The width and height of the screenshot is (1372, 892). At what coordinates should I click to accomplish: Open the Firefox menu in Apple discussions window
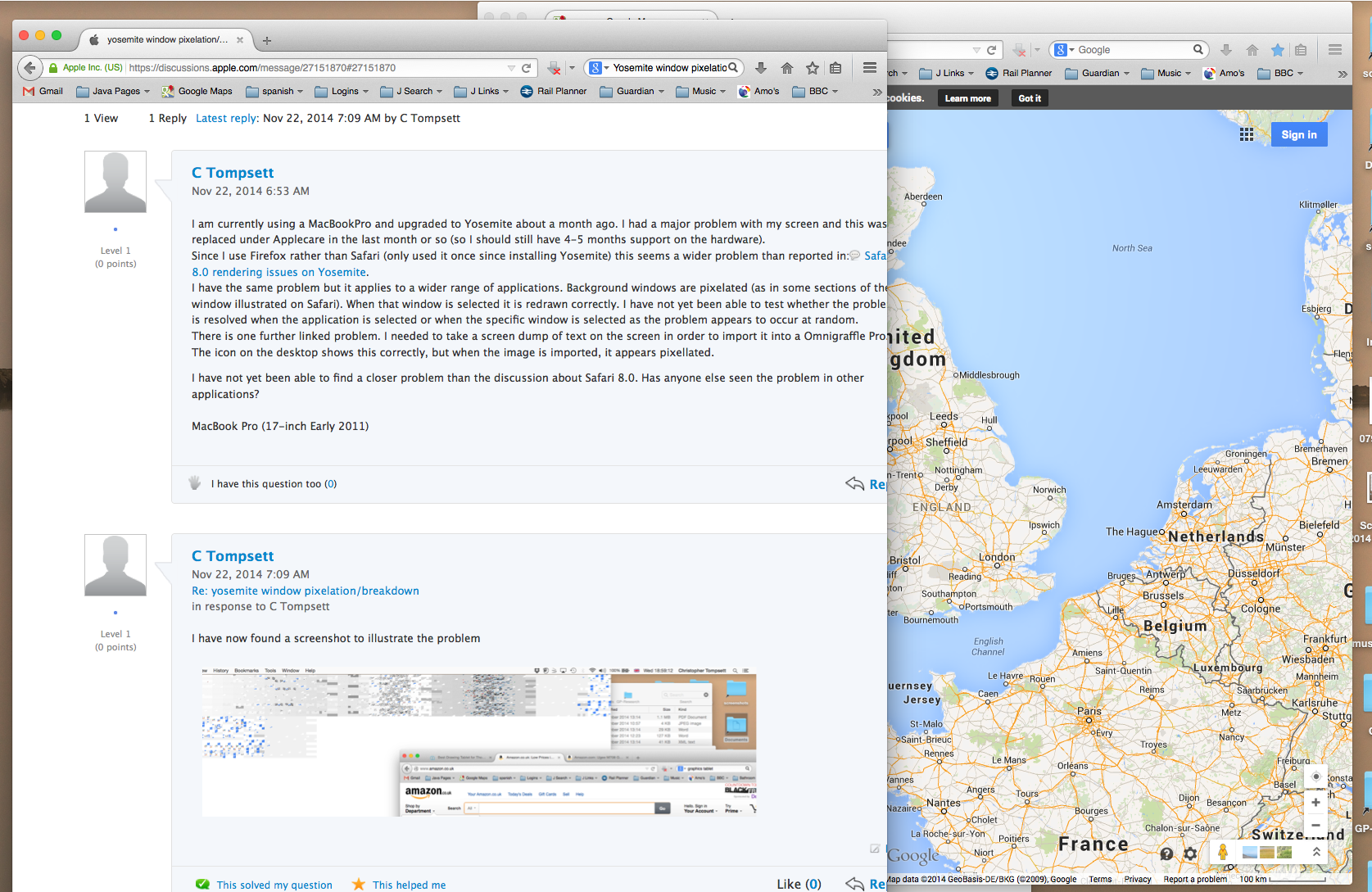[x=870, y=68]
